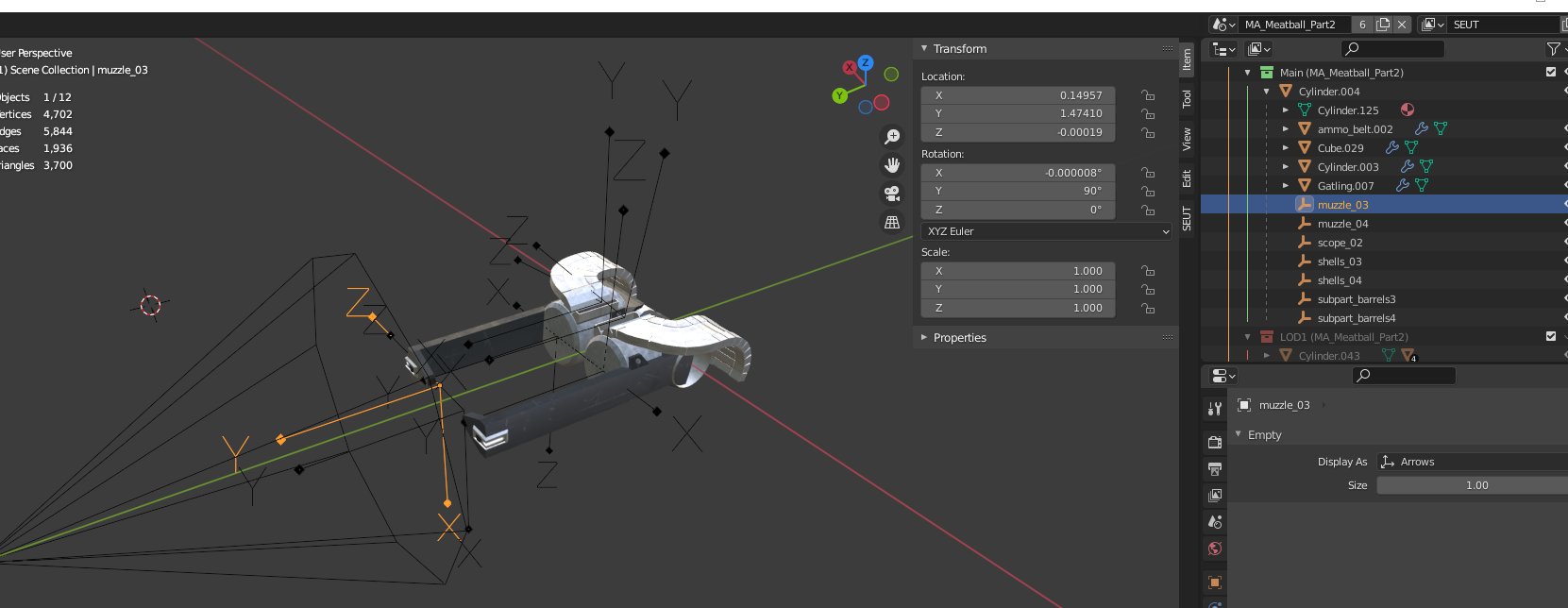Click mesh data icon on Cube.029 row

click(1411, 147)
